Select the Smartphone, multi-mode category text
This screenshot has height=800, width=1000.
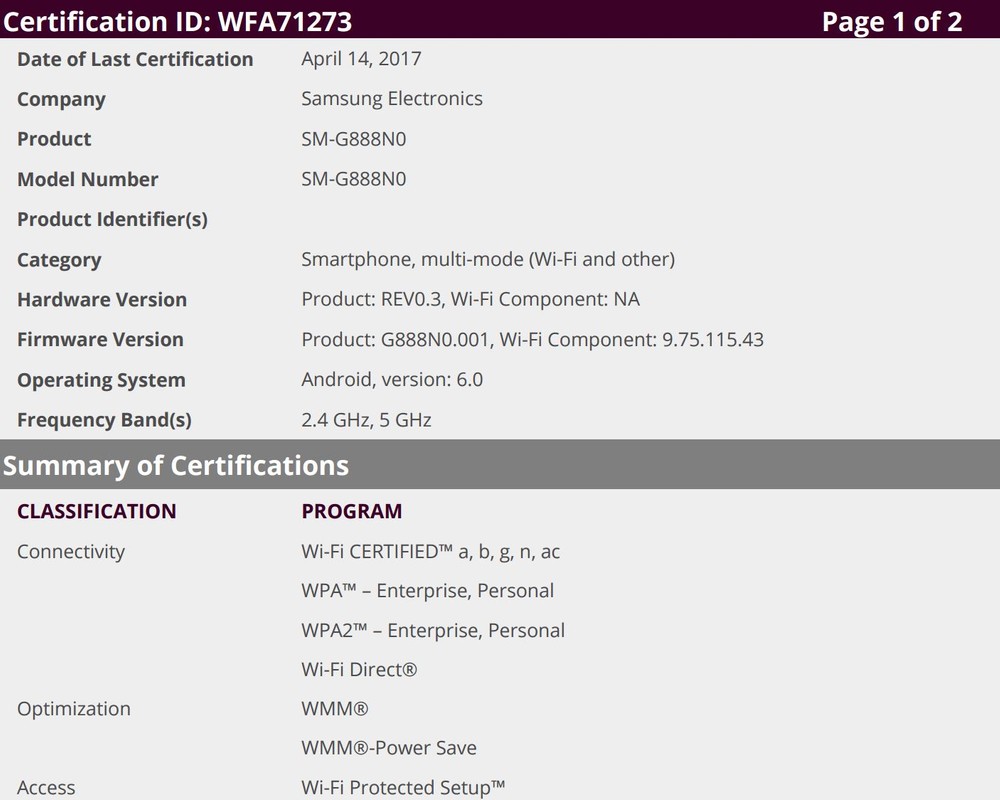coord(488,260)
